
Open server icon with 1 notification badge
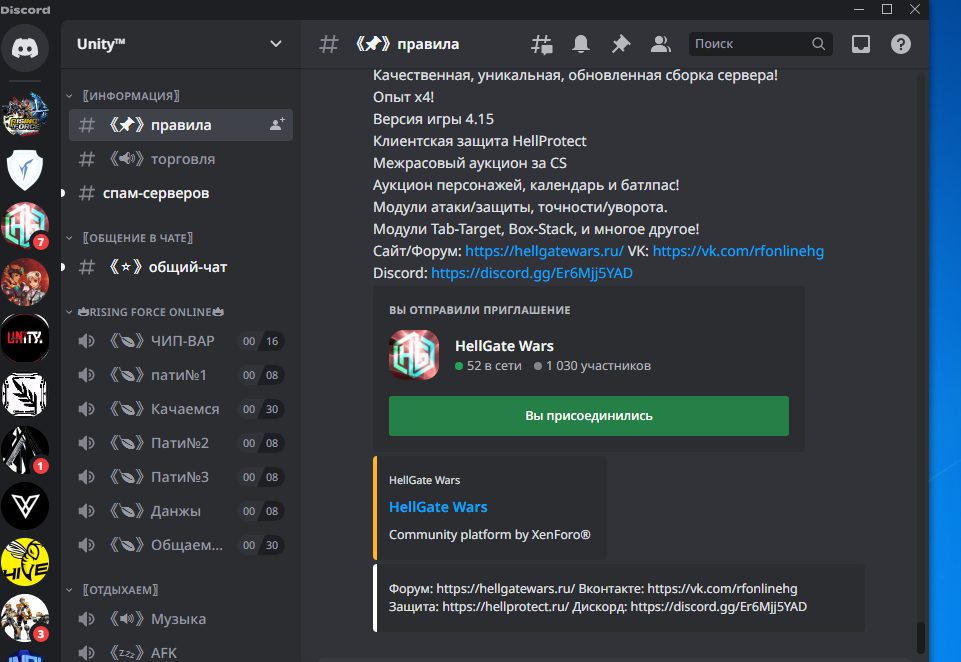[x=25, y=450]
